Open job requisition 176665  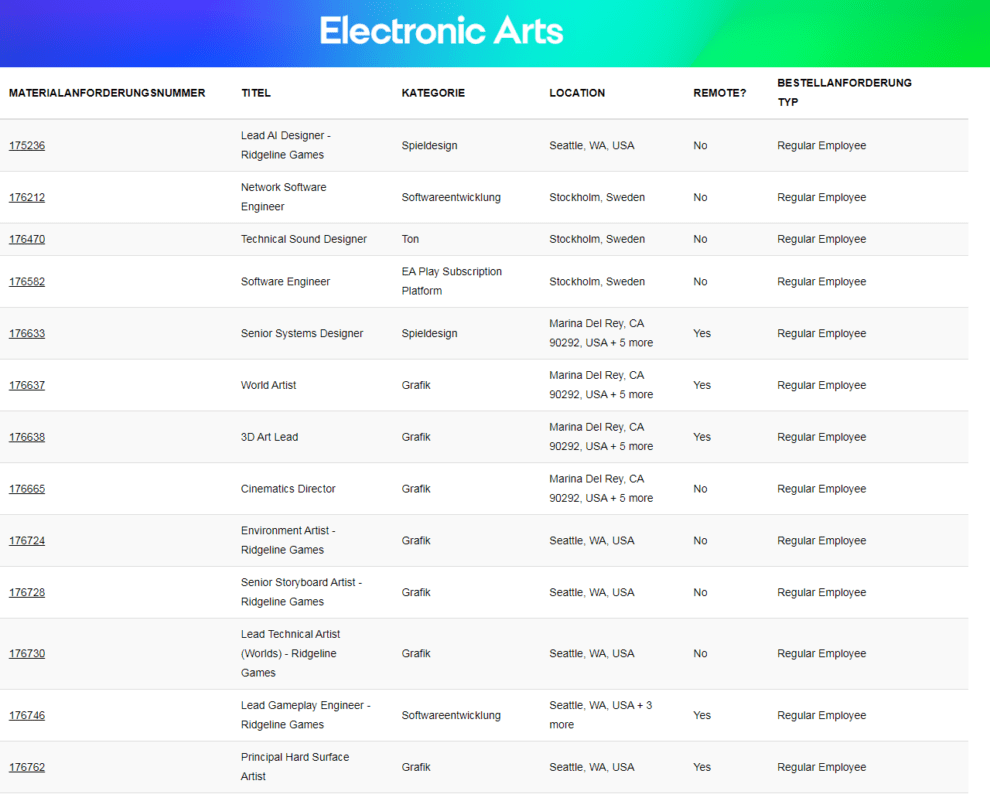tap(27, 489)
